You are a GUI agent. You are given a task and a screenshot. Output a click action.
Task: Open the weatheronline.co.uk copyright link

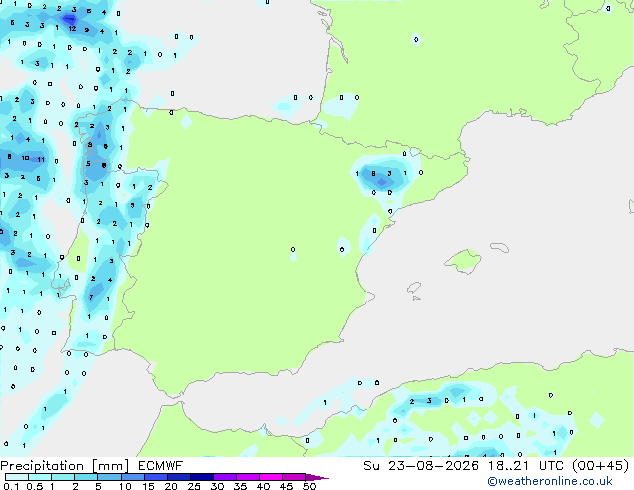[550, 481]
